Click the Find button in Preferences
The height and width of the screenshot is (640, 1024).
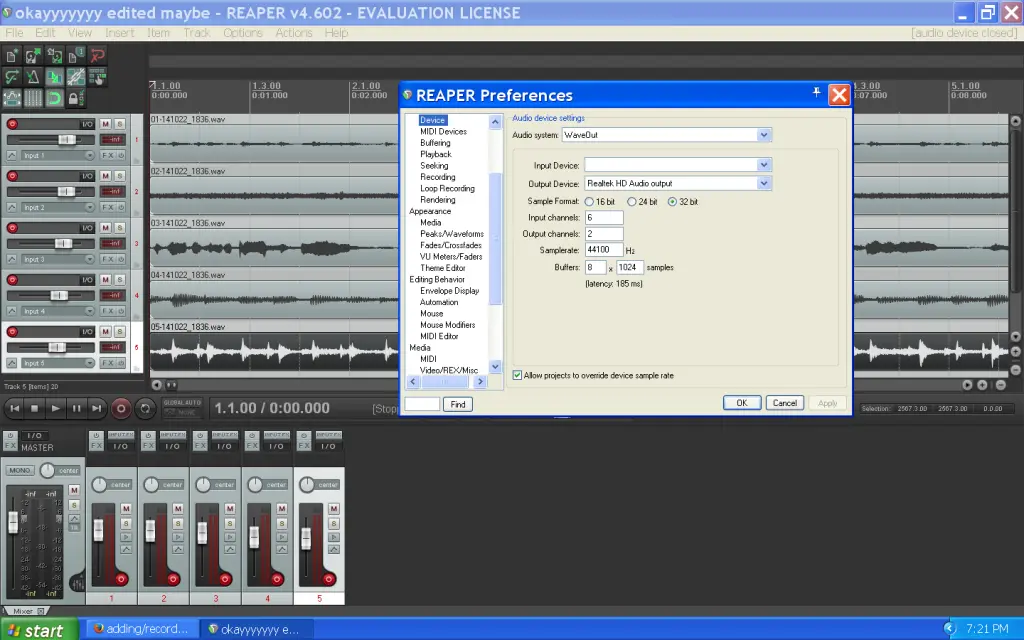tap(458, 404)
